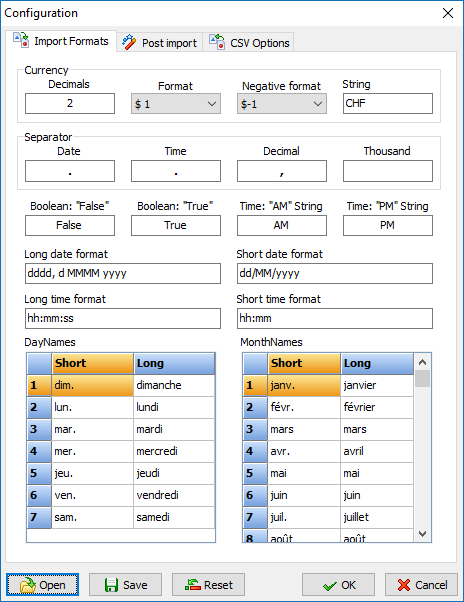Select MonthNames row header 3
This screenshot has height=602, width=464.
coord(255,429)
